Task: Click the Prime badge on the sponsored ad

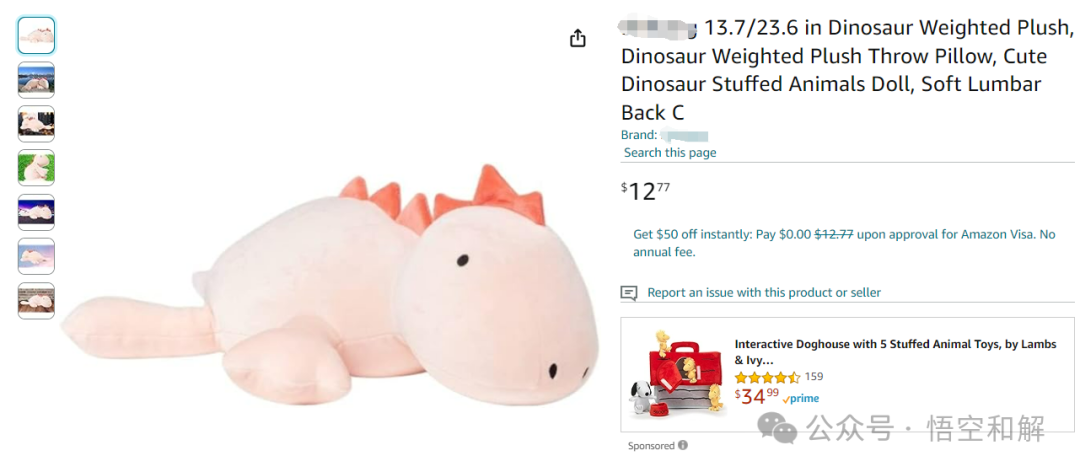Action: [x=801, y=398]
